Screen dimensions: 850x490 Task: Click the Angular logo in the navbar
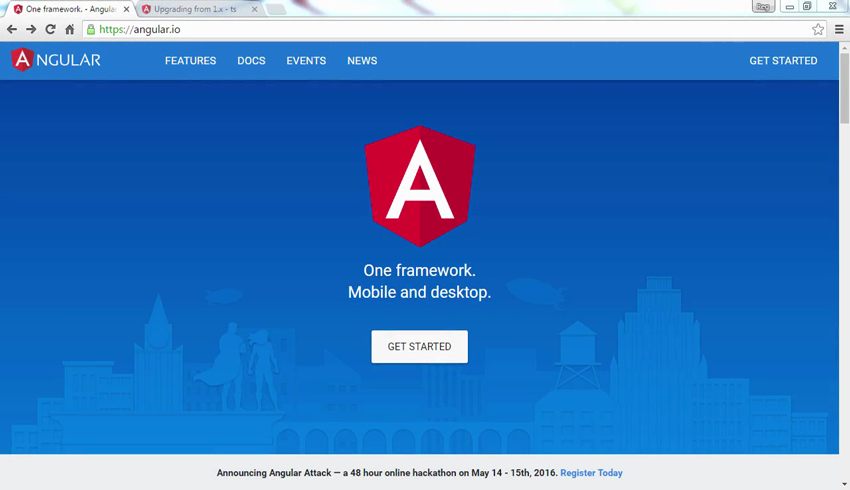pos(56,60)
